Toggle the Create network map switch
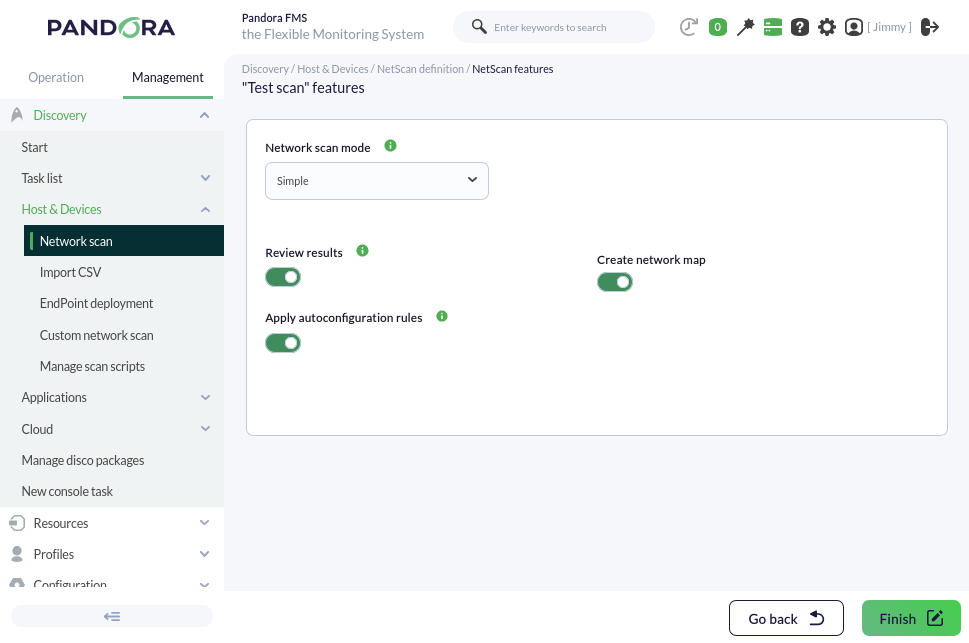This screenshot has height=643, width=969. [x=615, y=282]
